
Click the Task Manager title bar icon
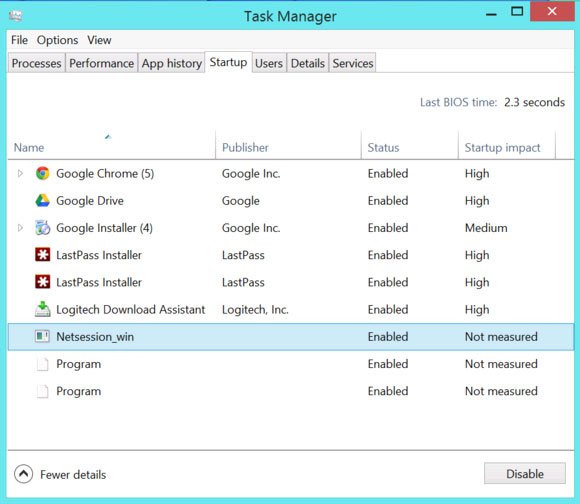(16, 16)
